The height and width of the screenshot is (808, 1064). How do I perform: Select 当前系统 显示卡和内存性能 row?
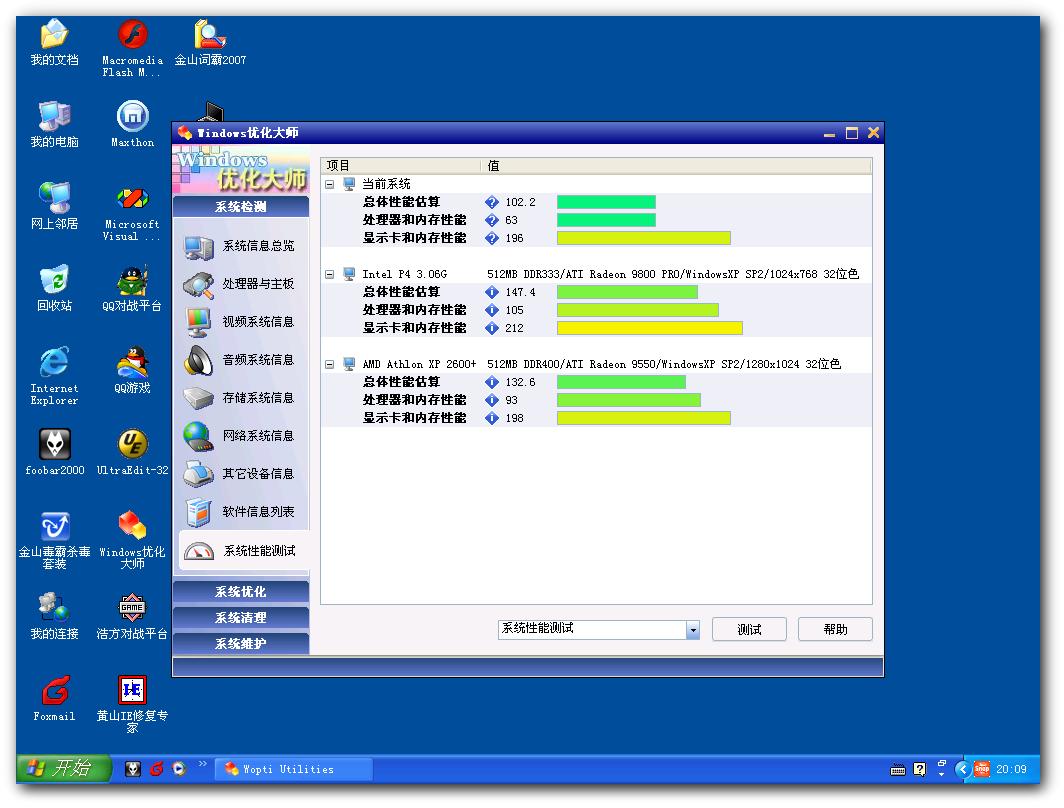tap(596, 238)
